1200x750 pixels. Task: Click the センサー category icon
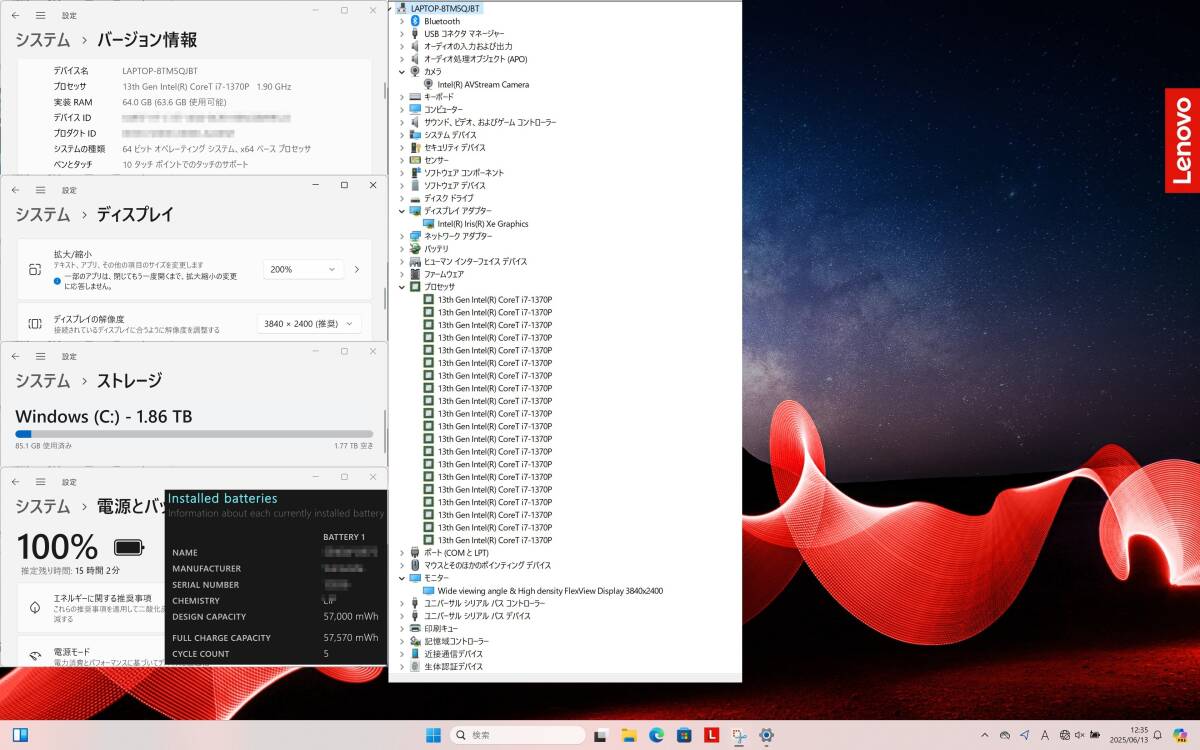[x=415, y=160]
